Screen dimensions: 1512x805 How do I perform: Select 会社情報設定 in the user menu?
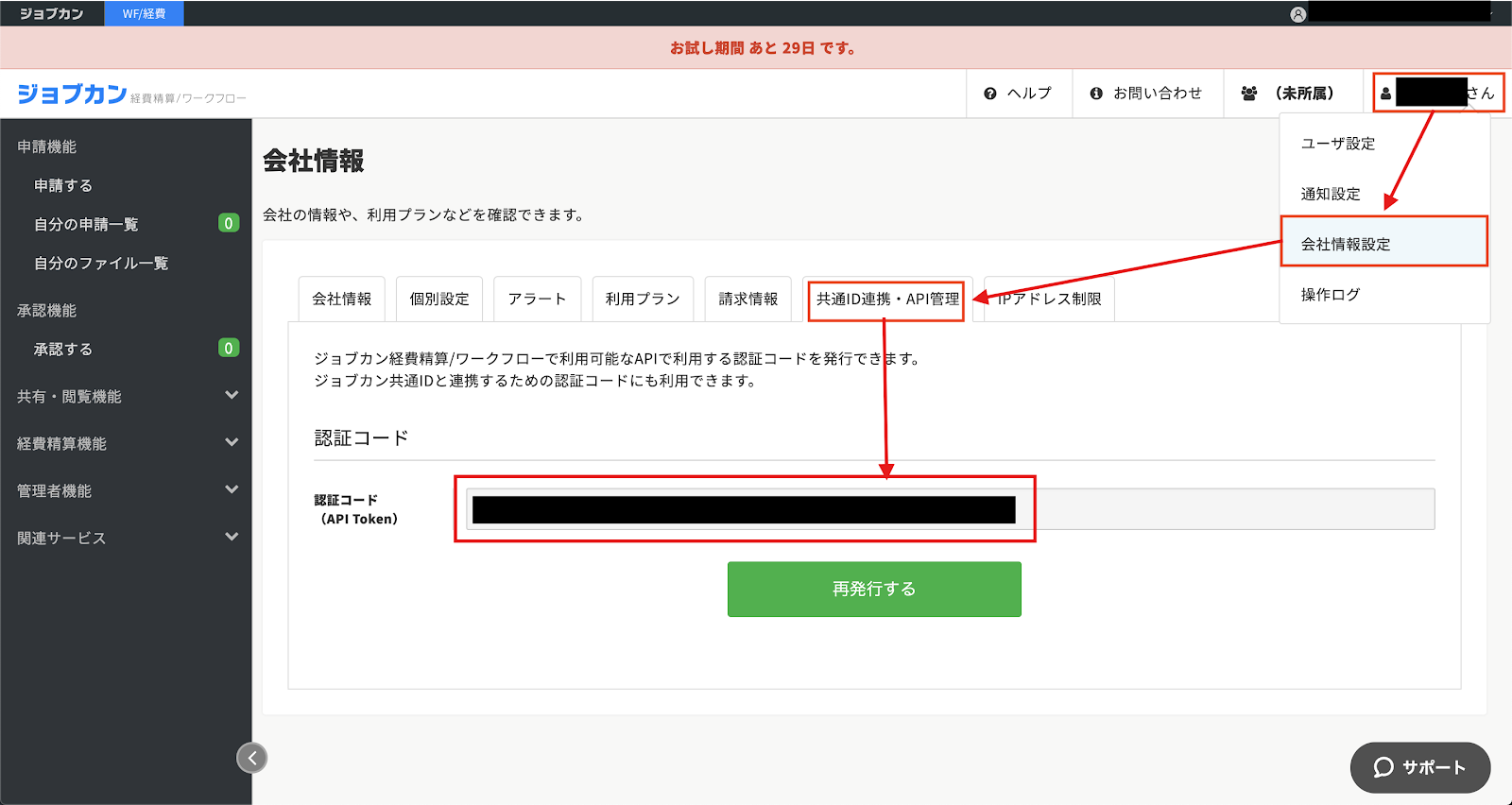coord(1384,244)
